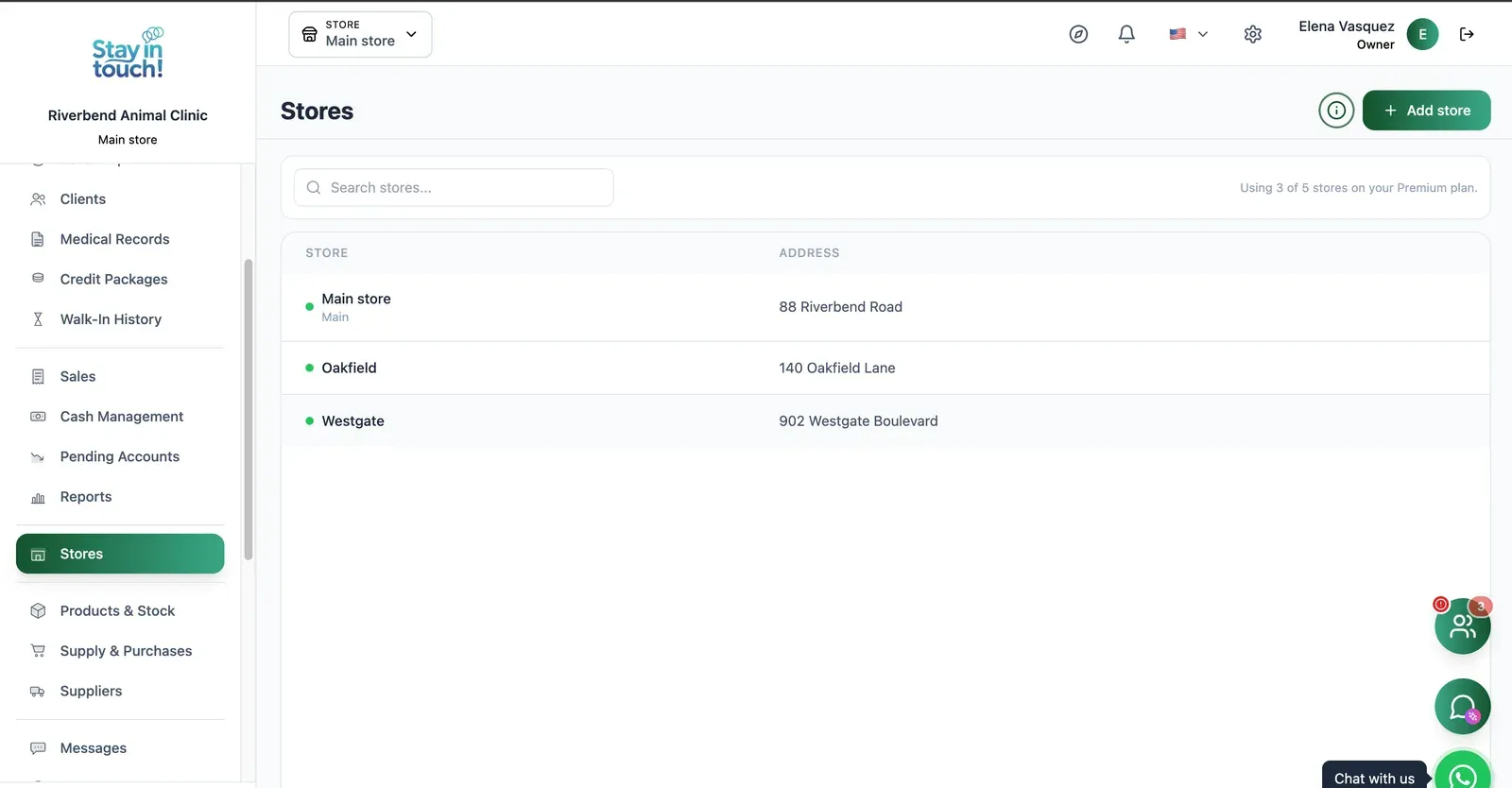Click address 140 Oakfield Lane
The width and height of the screenshot is (1512, 788).
(836, 368)
